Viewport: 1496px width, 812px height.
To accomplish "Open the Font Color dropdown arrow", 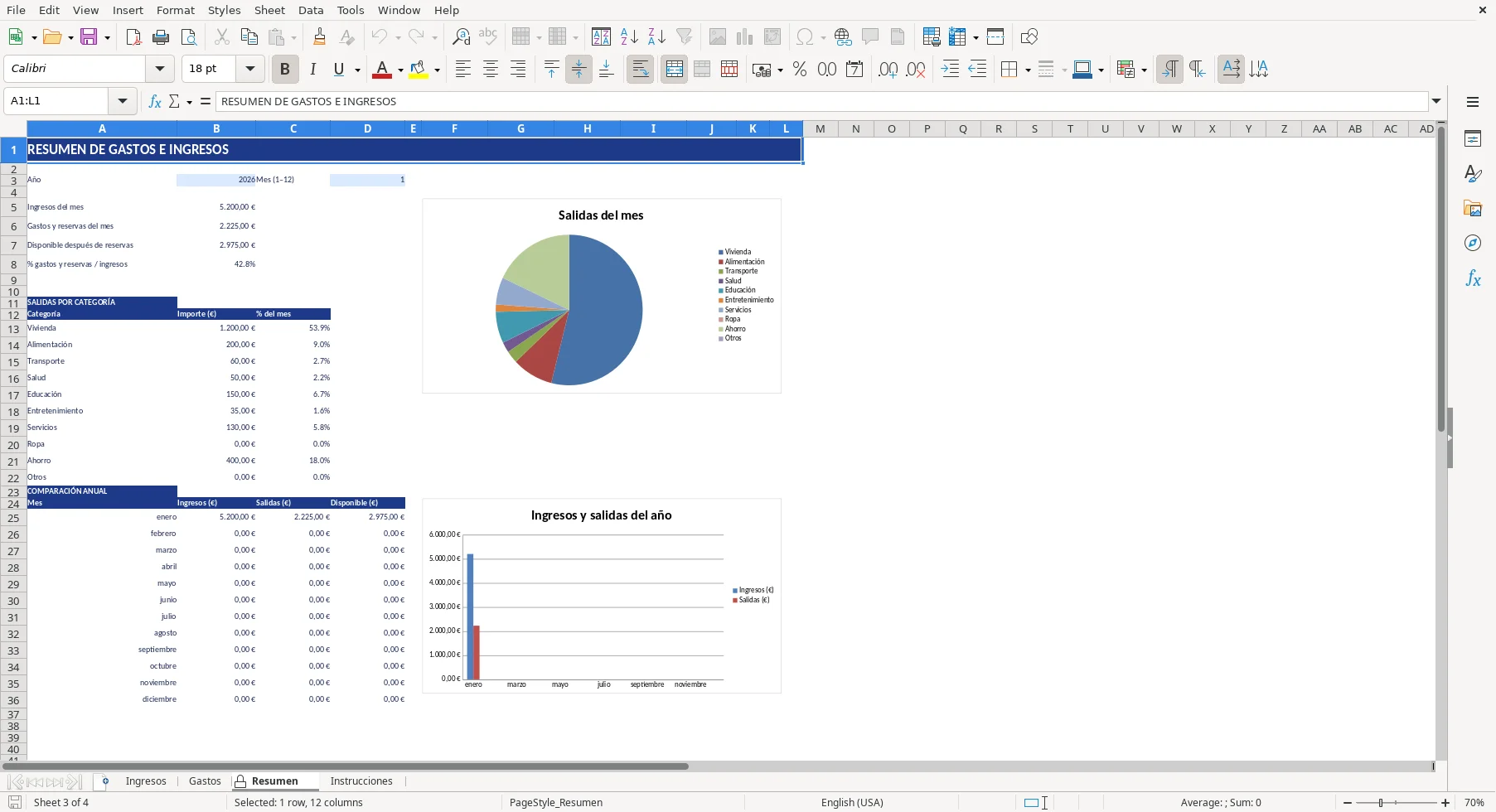I will (400, 70).
